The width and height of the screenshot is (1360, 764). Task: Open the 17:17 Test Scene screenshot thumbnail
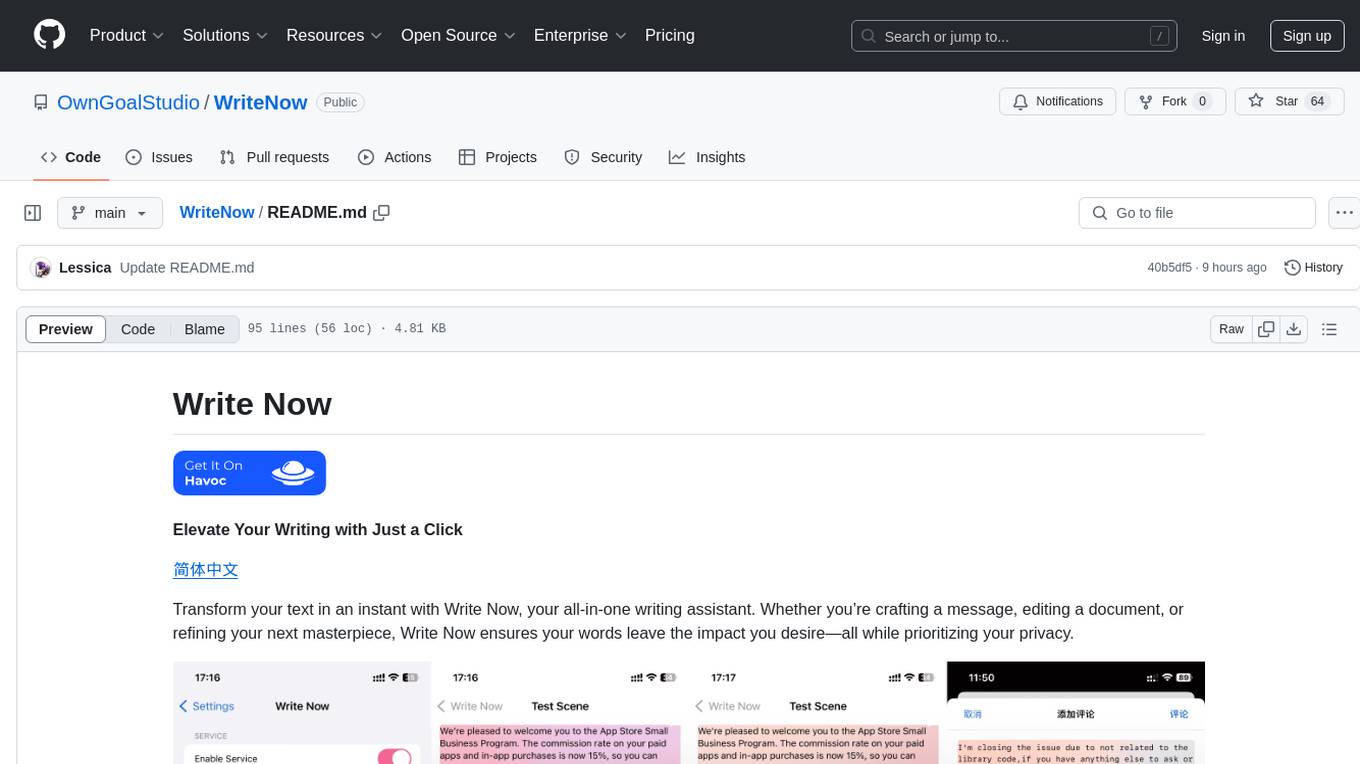(818, 713)
